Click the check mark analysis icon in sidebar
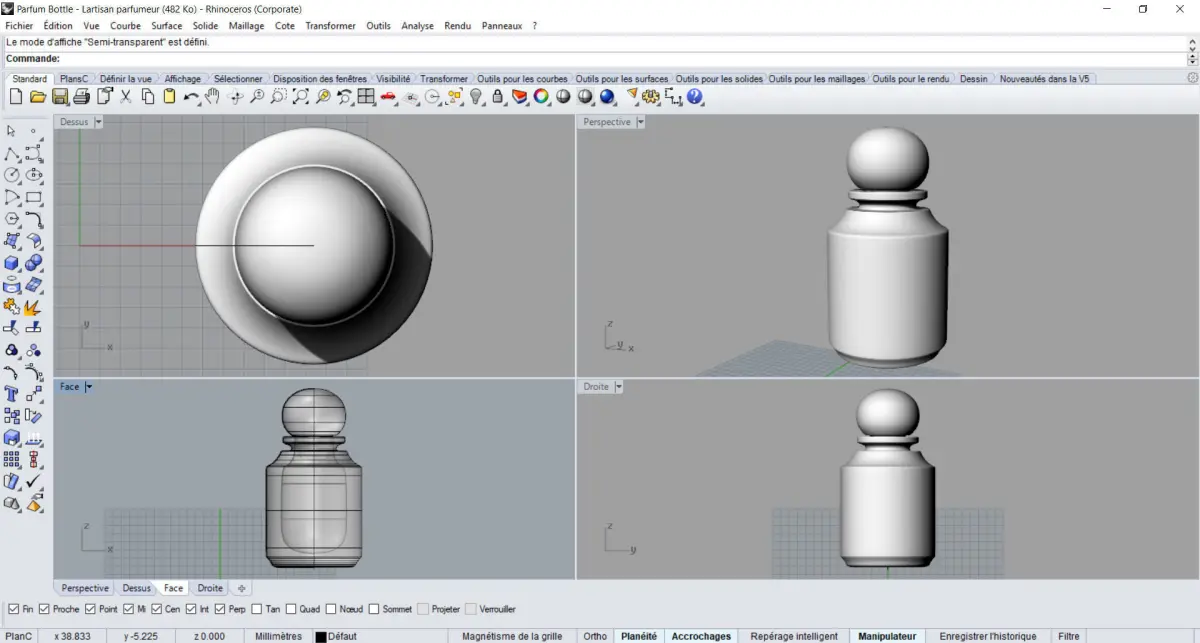 (x=33, y=482)
